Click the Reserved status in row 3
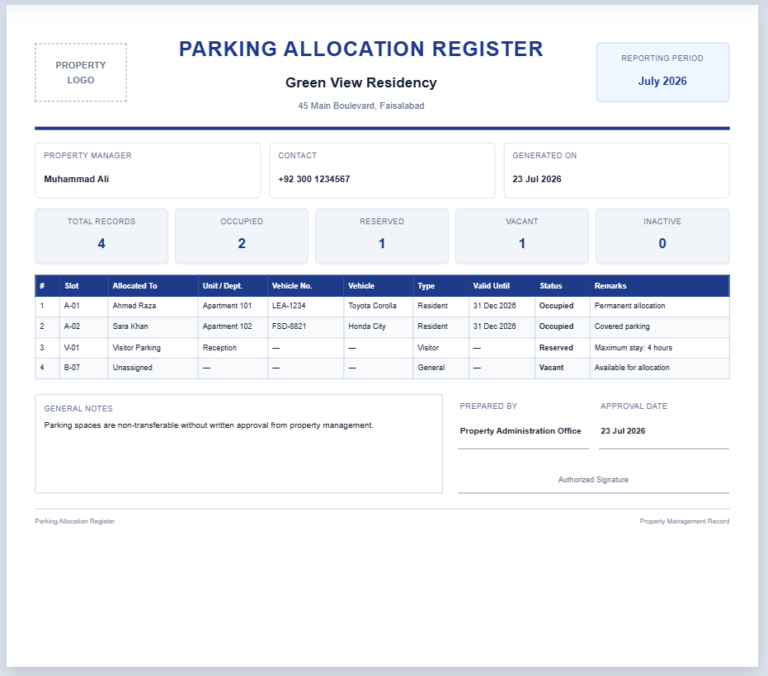This screenshot has height=676, width=768. pyautogui.click(x=556, y=348)
